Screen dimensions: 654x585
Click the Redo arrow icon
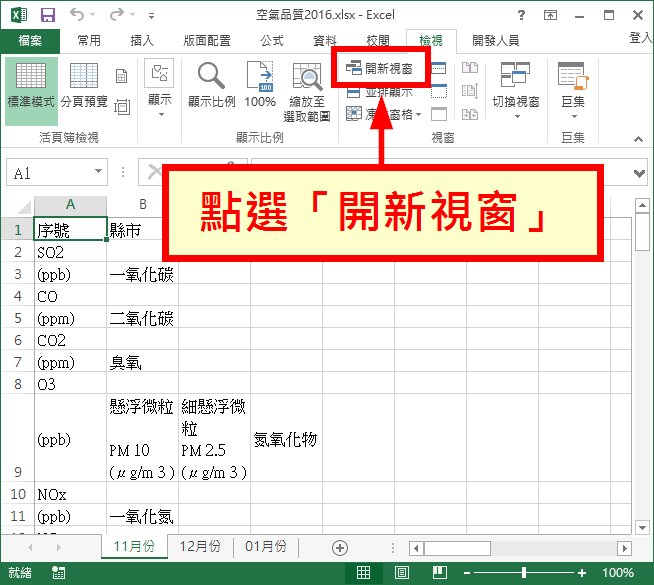pyautogui.click(x=116, y=15)
